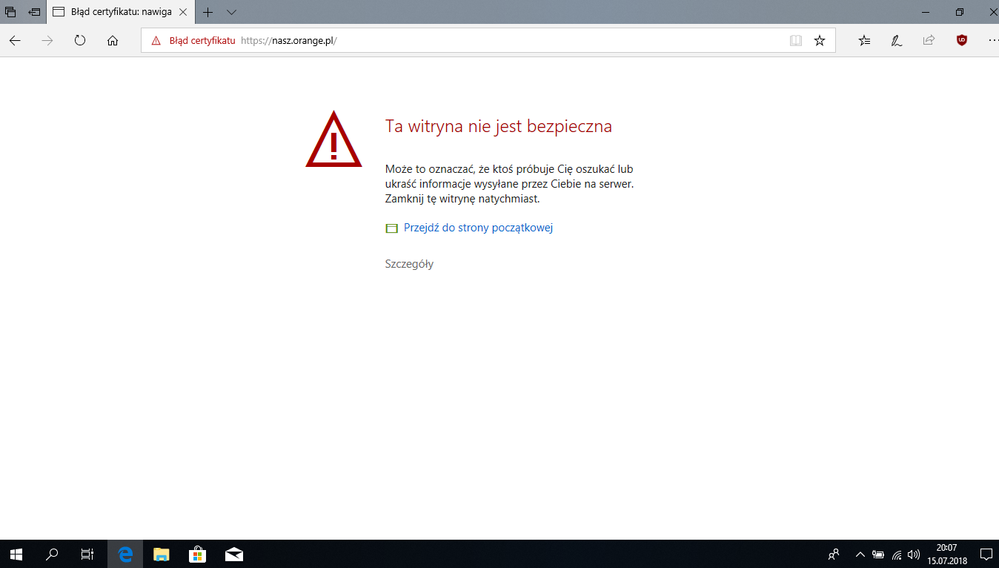Open volume speaker tray icon
Image resolution: width=999 pixels, height=568 pixels.
(x=914, y=554)
